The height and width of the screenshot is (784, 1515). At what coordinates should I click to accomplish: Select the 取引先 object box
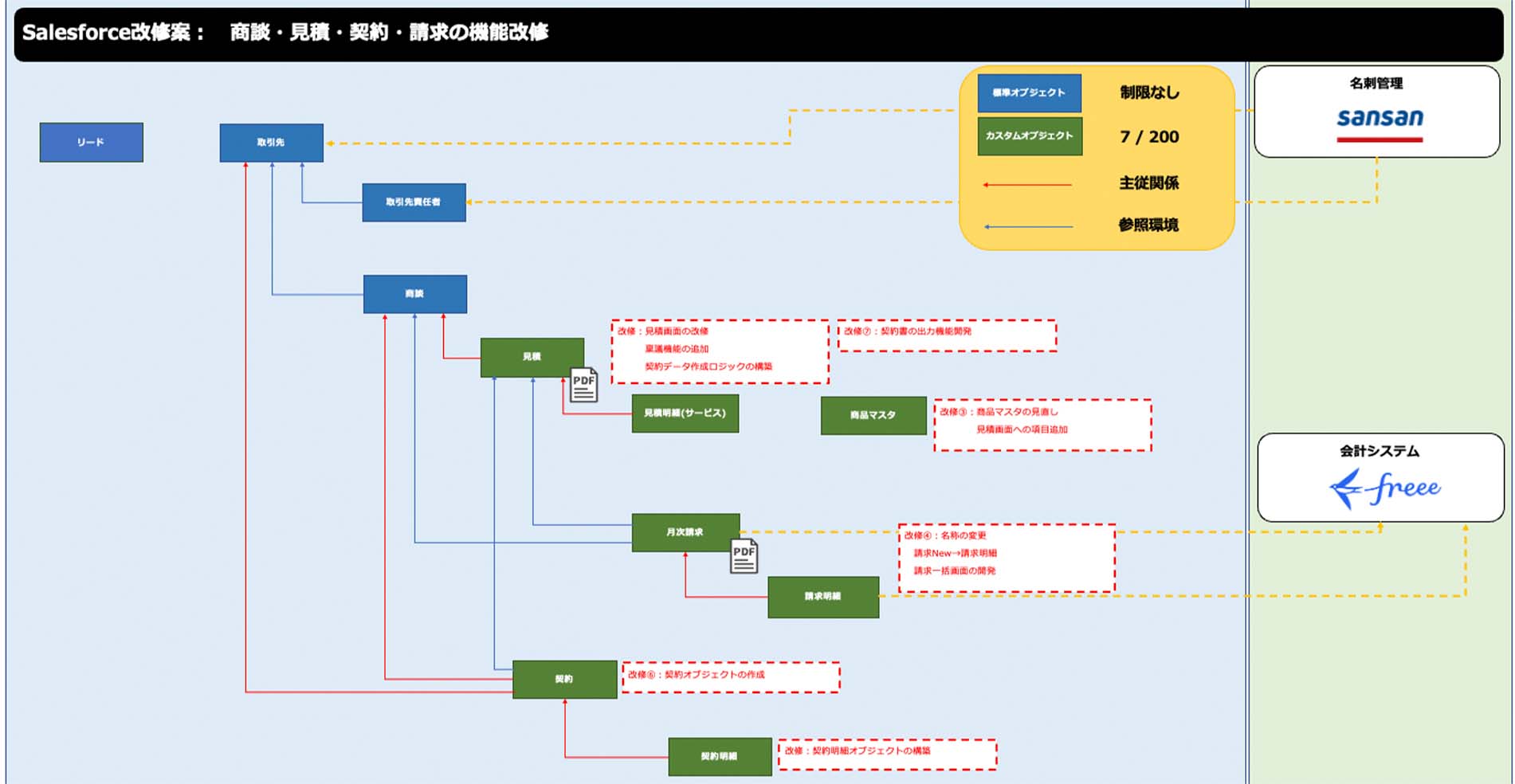[x=272, y=143]
